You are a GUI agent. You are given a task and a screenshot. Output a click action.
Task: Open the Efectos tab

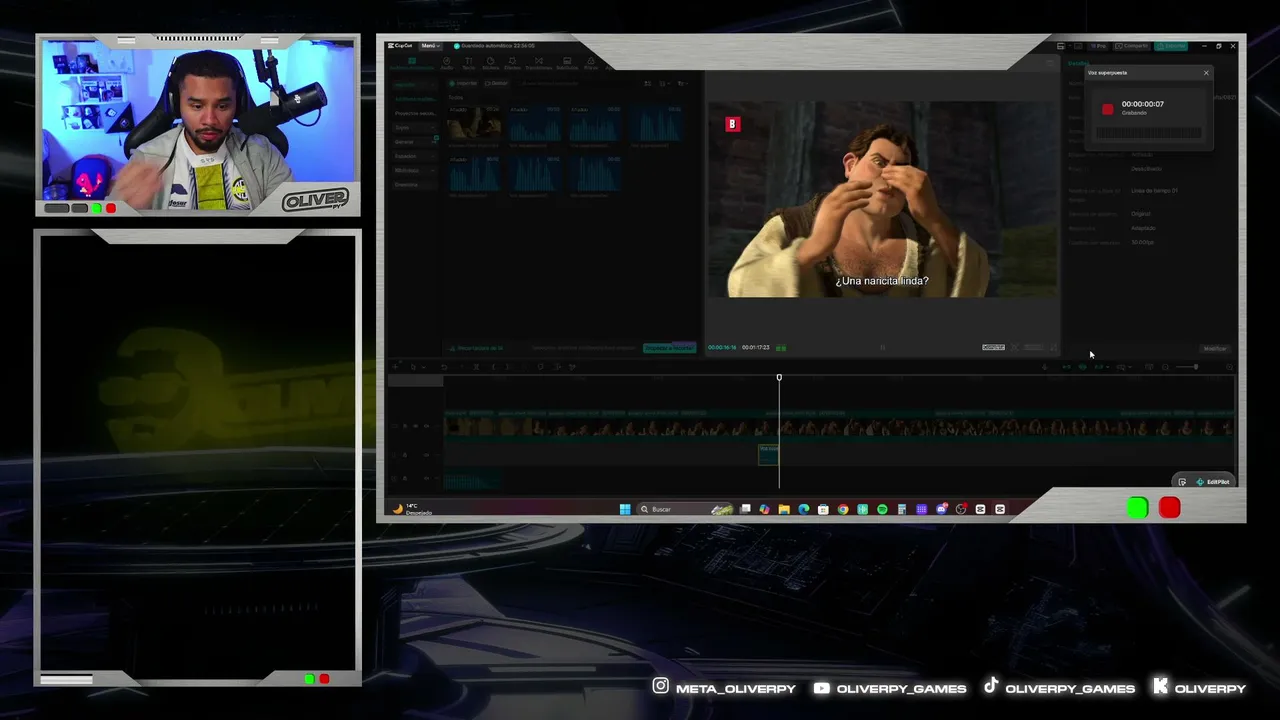coord(512,63)
